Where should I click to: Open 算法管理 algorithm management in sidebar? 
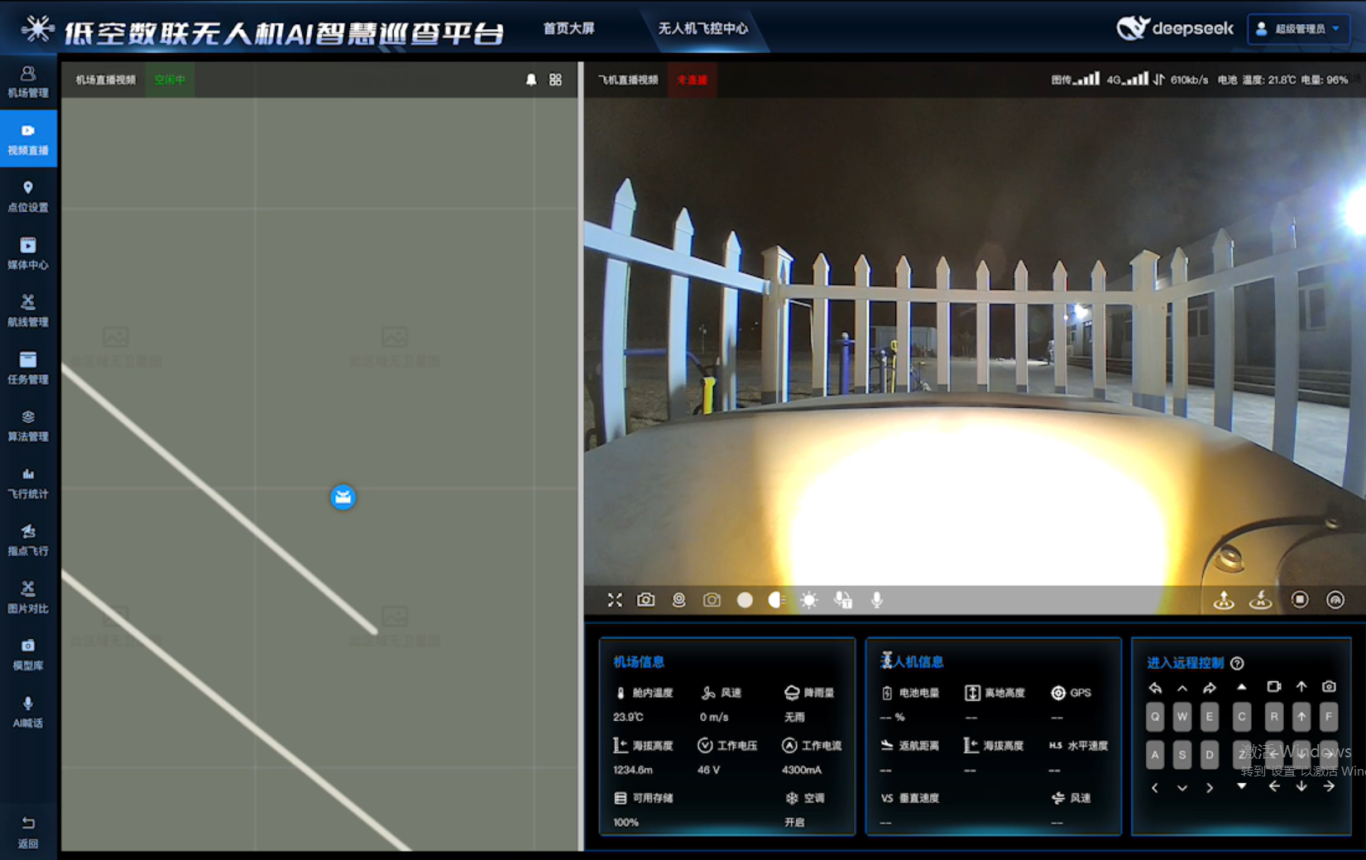pos(28,425)
